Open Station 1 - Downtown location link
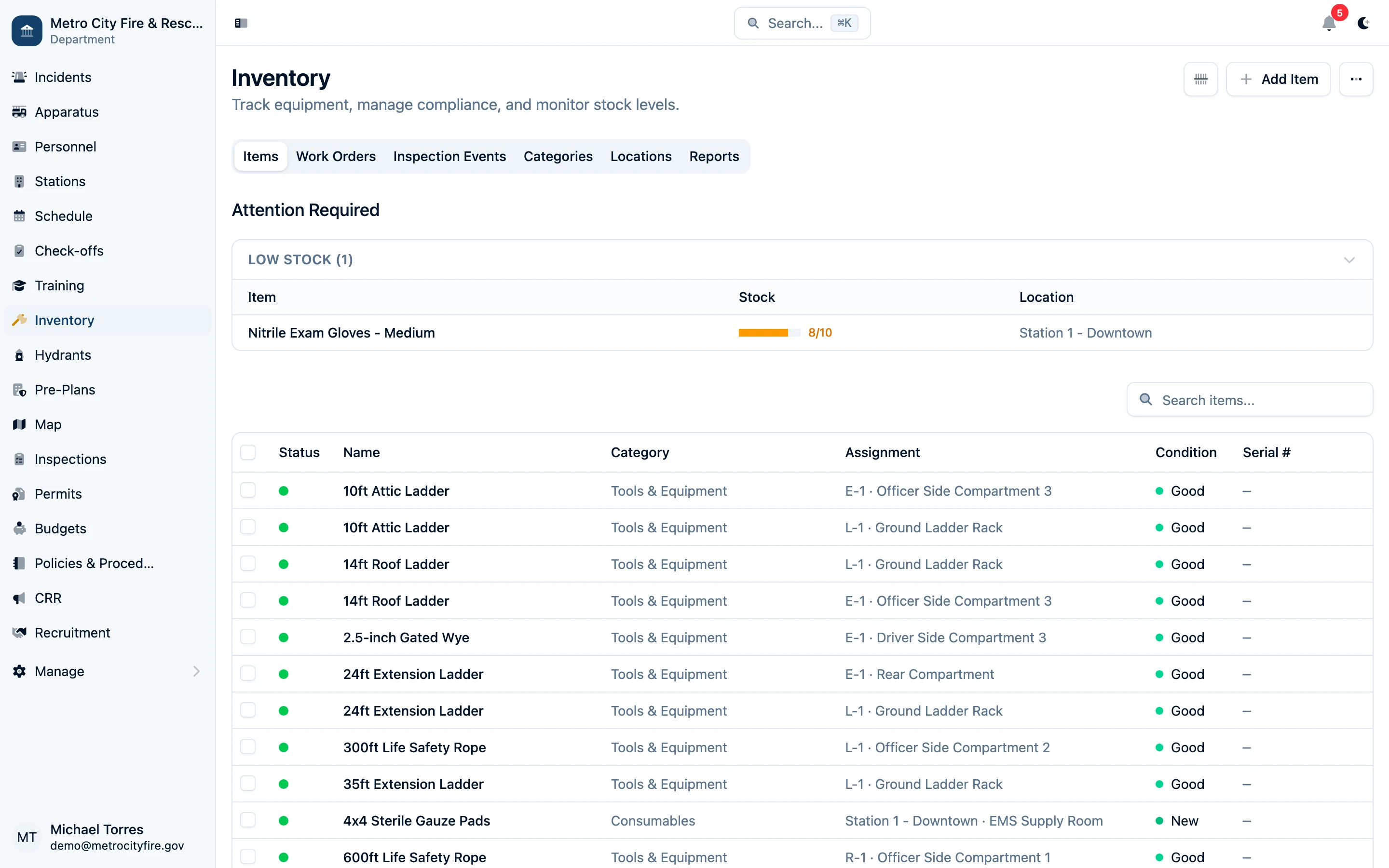Image resolution: width=1389 pixels, height=868 pixels. [x=1085, y=333]
